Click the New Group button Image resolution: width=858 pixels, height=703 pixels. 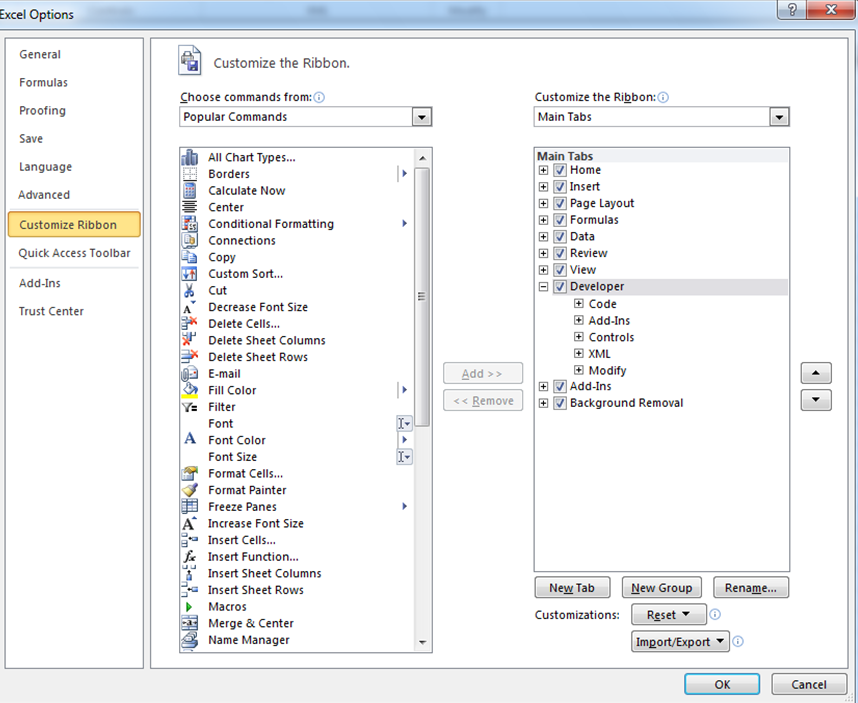[662, 588]
